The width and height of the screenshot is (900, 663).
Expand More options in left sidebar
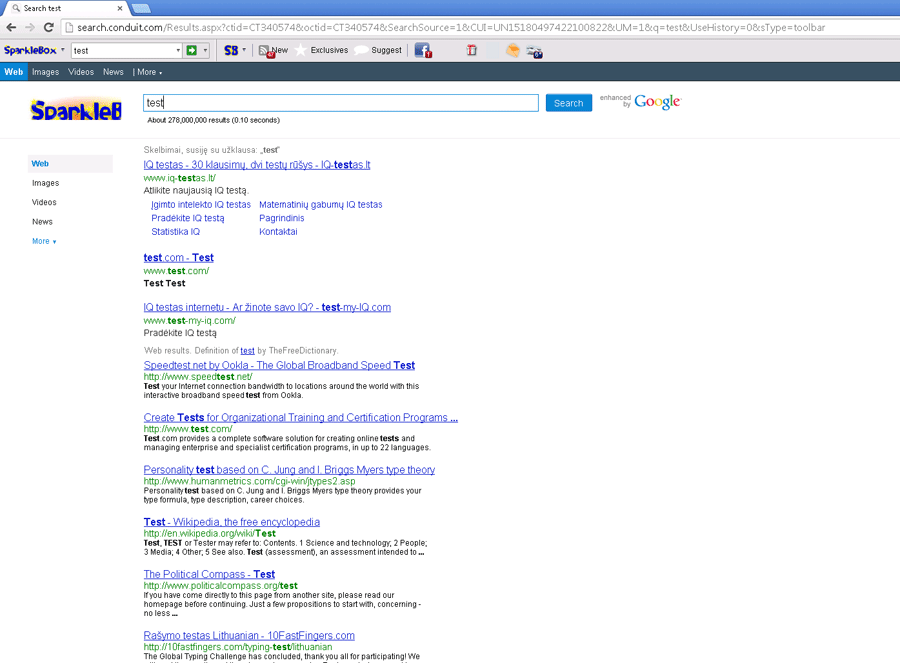coord(44,241)
